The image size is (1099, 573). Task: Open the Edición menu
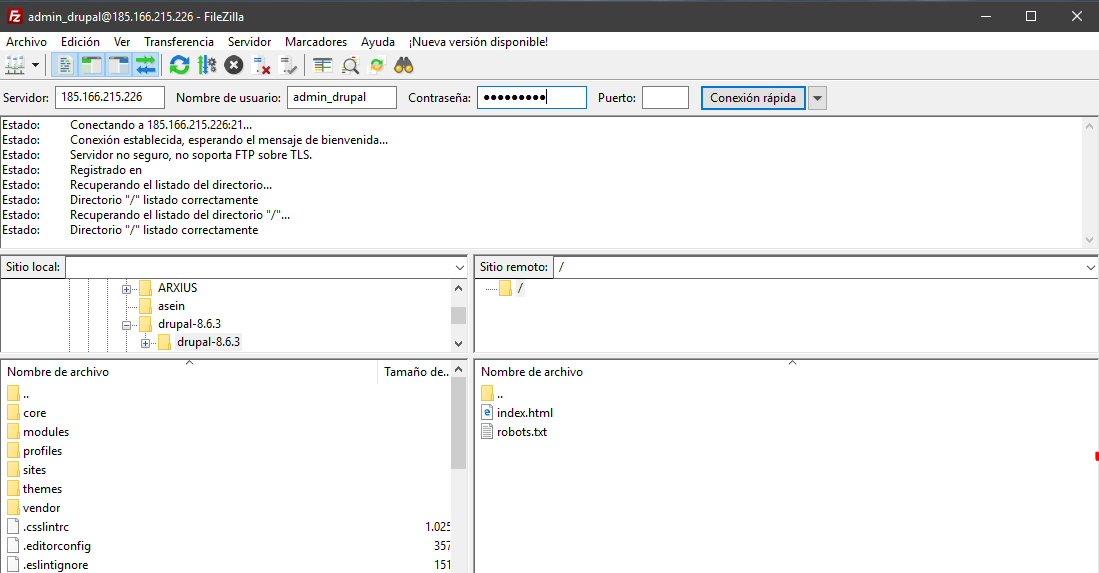[x=80, y=42]
